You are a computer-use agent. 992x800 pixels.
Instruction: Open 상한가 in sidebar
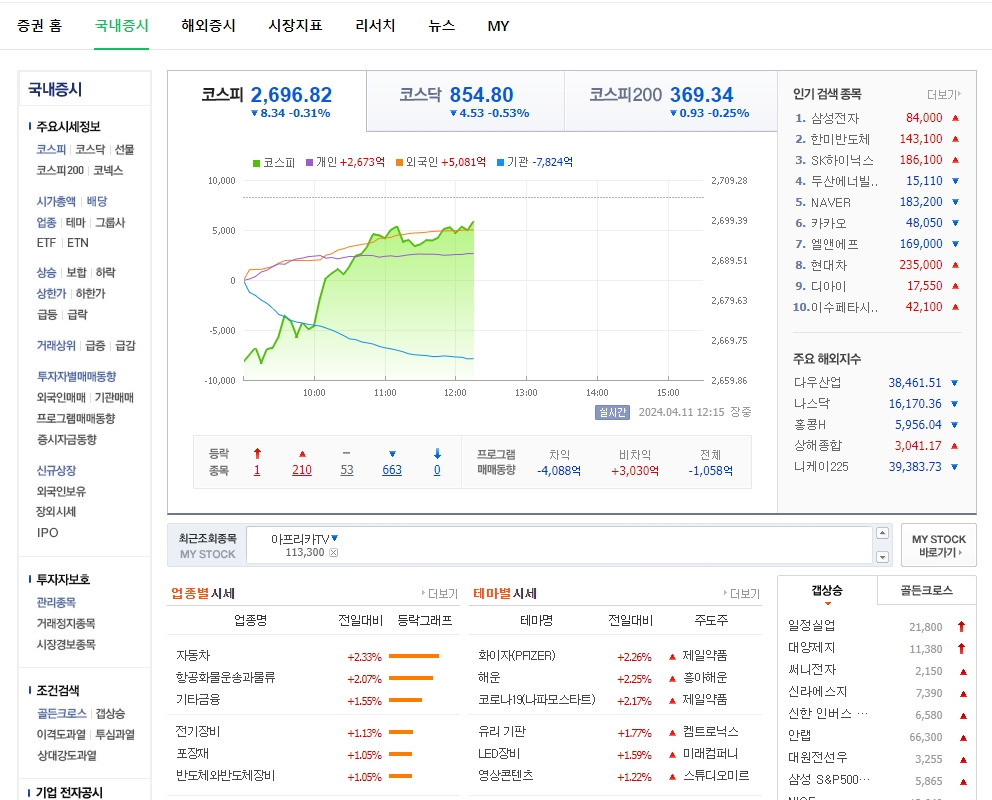(x=51, y=293)
